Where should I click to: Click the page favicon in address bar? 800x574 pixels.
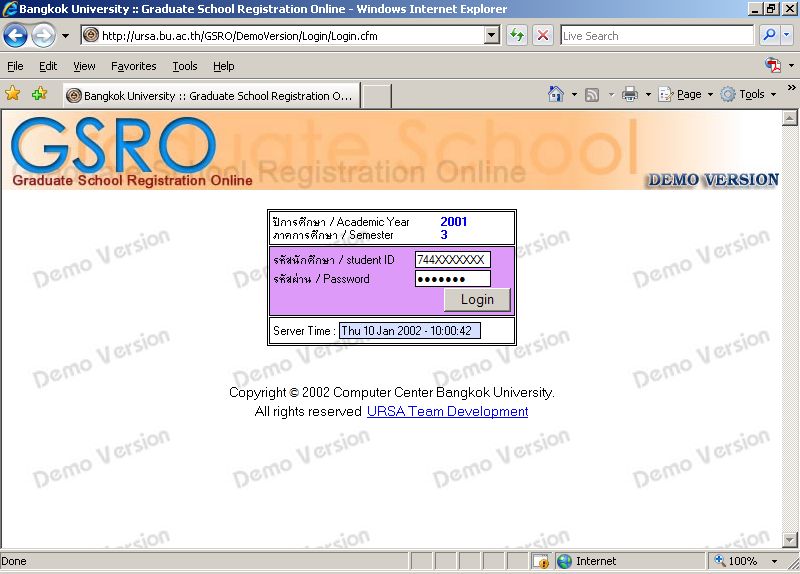pyautogui.click(x=91, y=36)
